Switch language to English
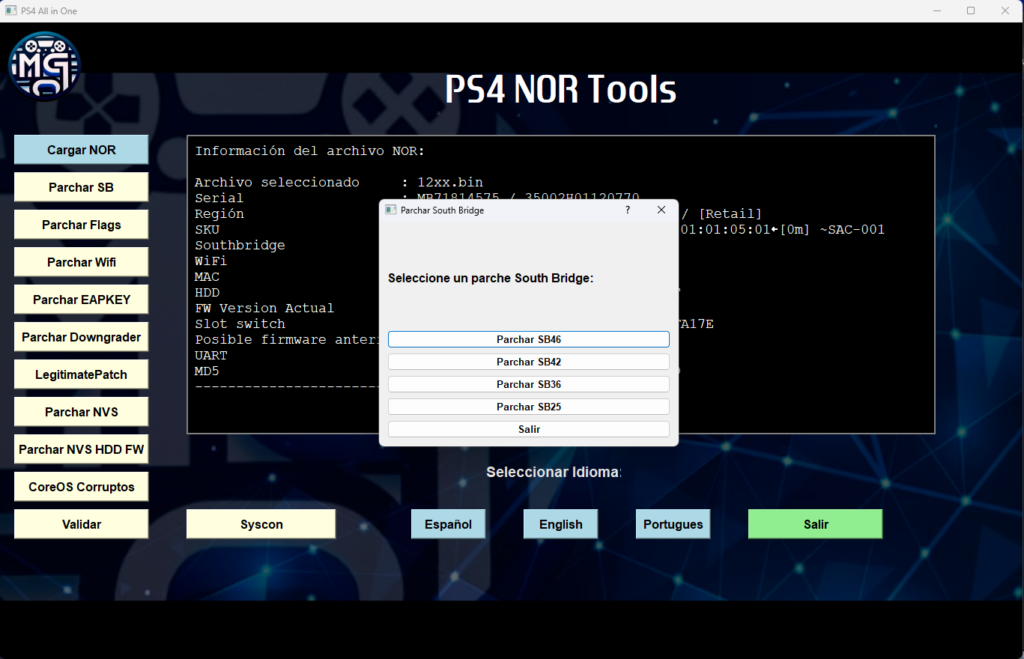This screenshot has height=659, width=1024. coord(560,524)
